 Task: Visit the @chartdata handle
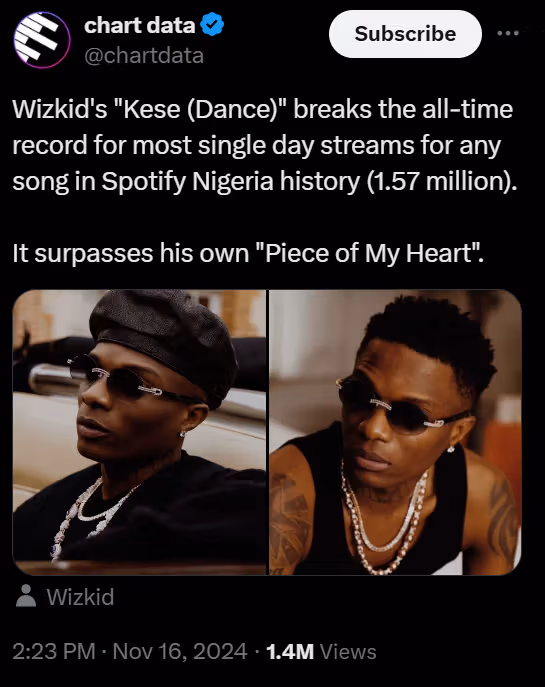click(144, 56)
